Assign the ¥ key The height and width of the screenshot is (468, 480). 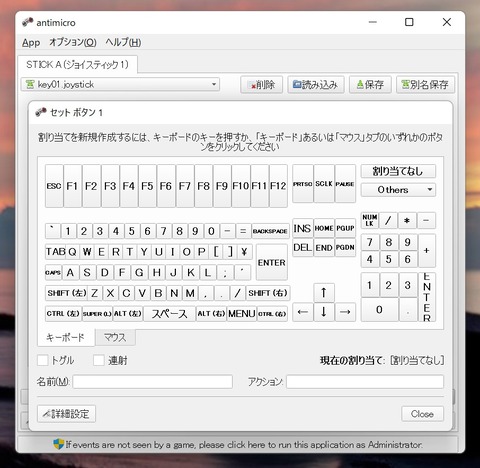[x=244, y=252]
